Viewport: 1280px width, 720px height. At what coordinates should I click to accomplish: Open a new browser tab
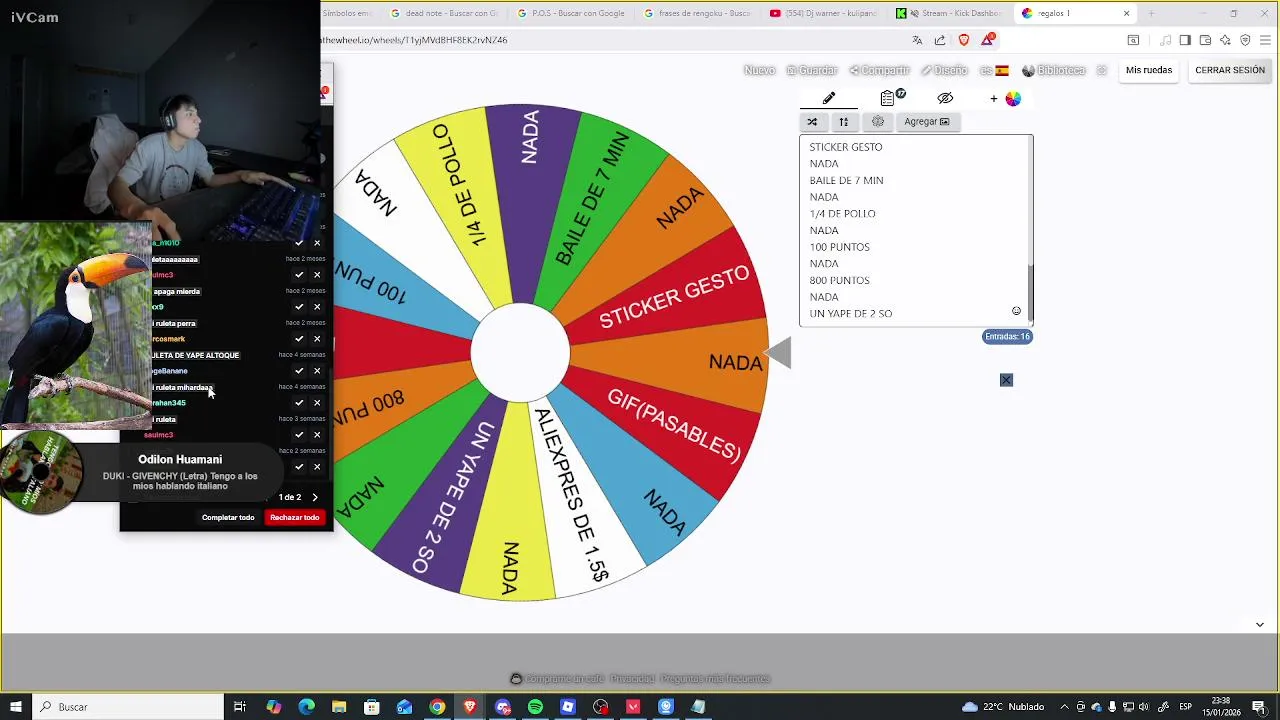pos(1151,13)
